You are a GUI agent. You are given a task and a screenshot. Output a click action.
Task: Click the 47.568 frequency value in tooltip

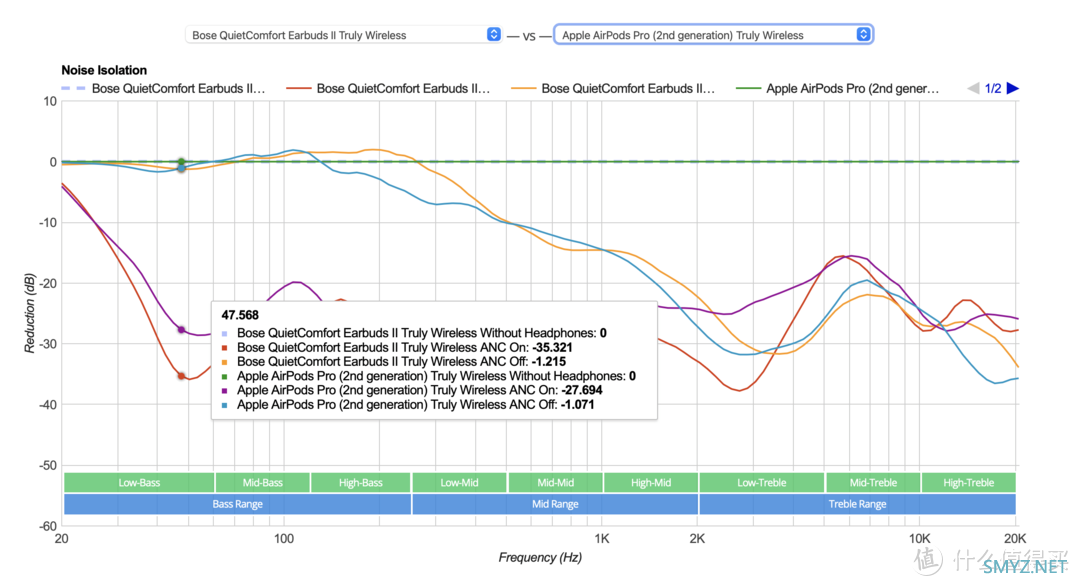coord(240,315)
